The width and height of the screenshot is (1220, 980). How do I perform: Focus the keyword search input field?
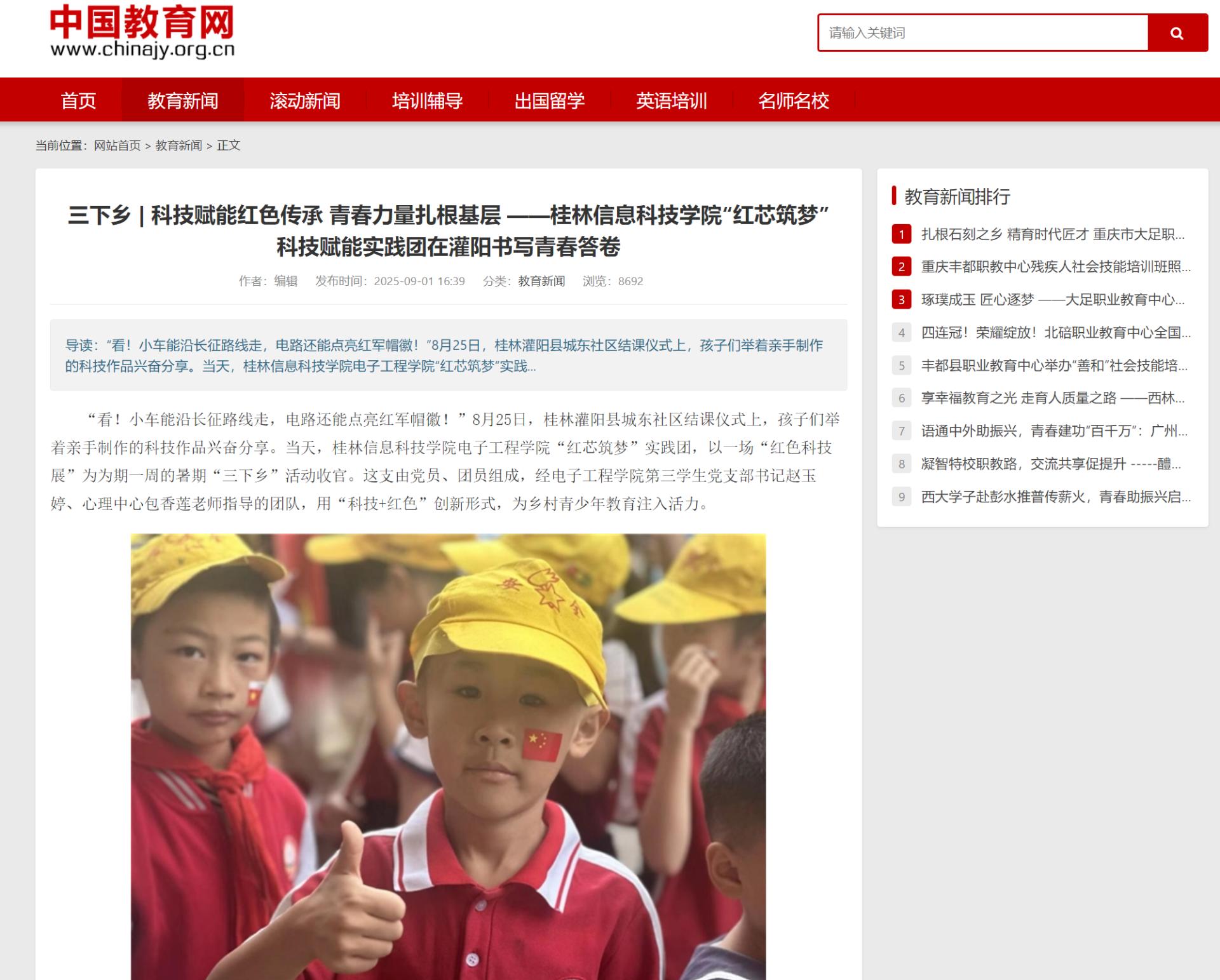tap(982, 33)
